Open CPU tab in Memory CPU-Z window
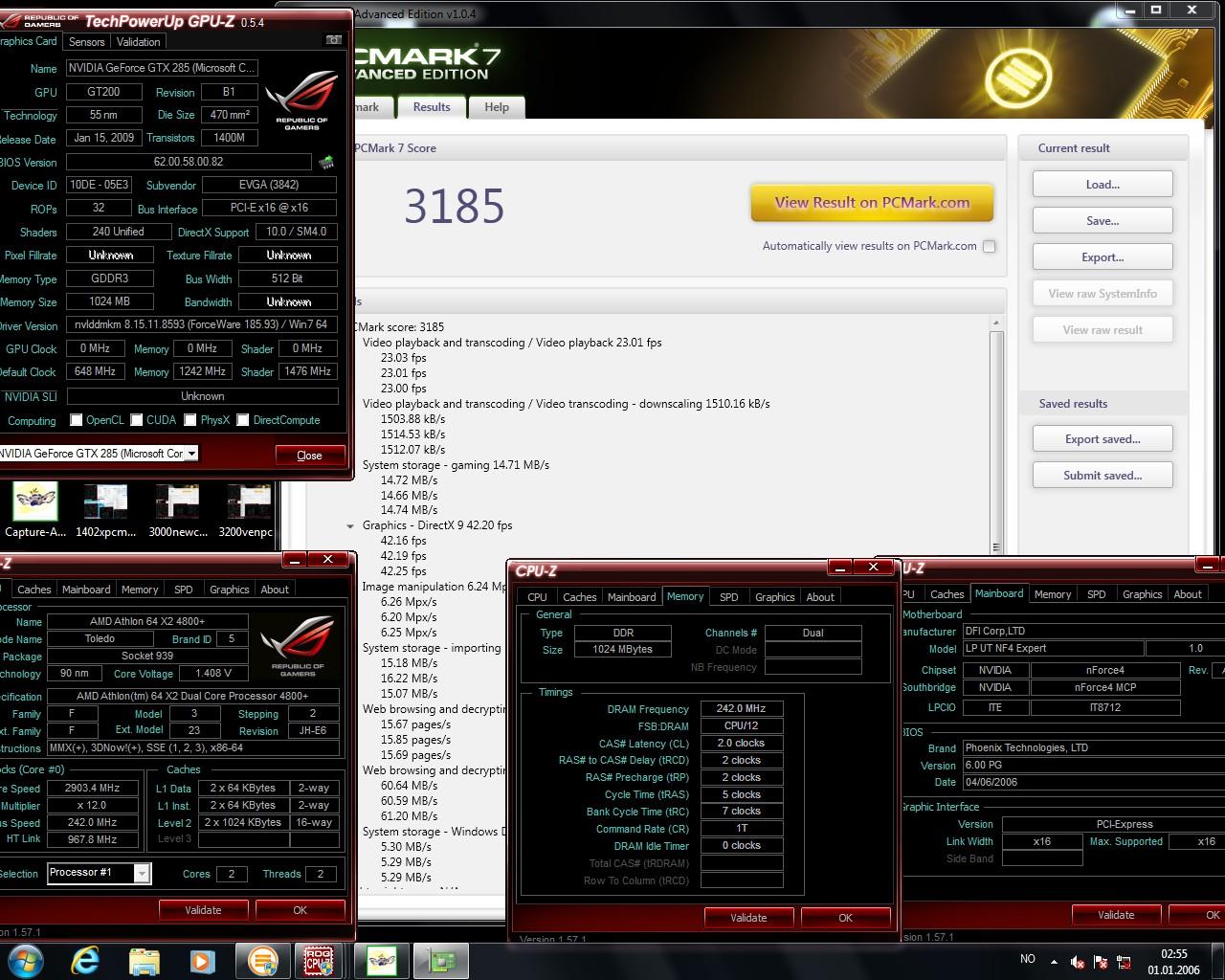This screenshot has width=1225, height=980. (537, 597)
